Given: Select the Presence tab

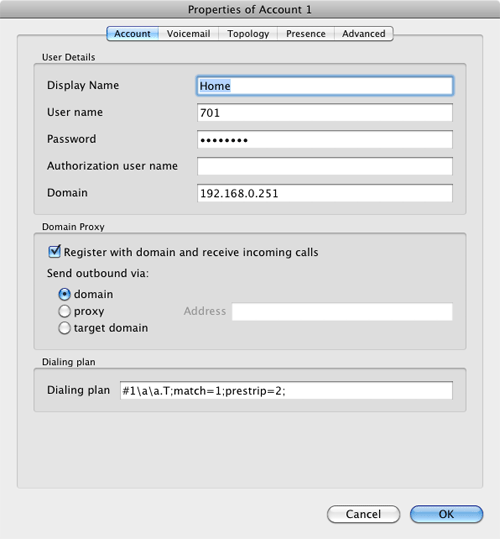Looking at the screenshot, I should click(306, 34).
